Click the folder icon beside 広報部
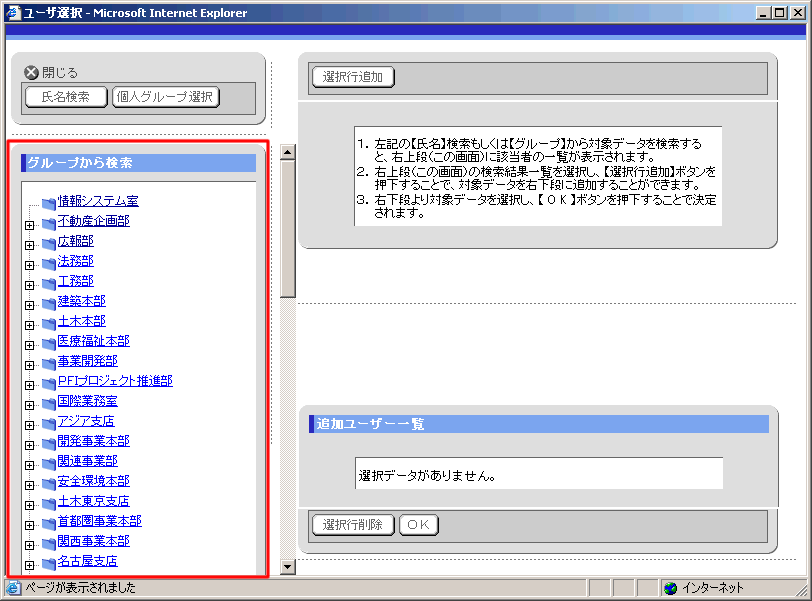The image size is (812, 601). point(49,244)
